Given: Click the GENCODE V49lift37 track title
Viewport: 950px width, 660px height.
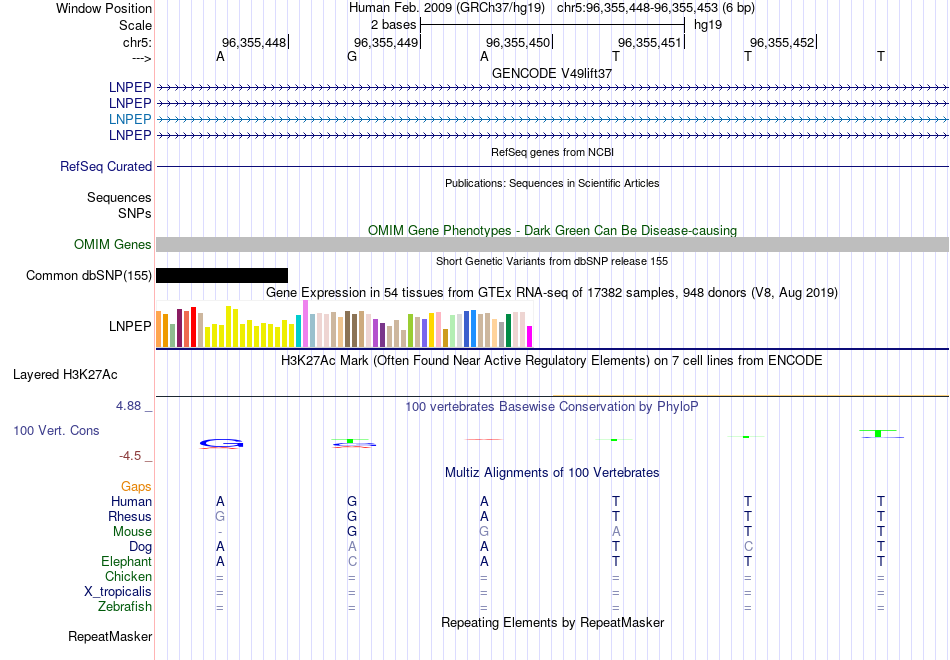Looking at the screenshot, I should (x=552, y=73).
